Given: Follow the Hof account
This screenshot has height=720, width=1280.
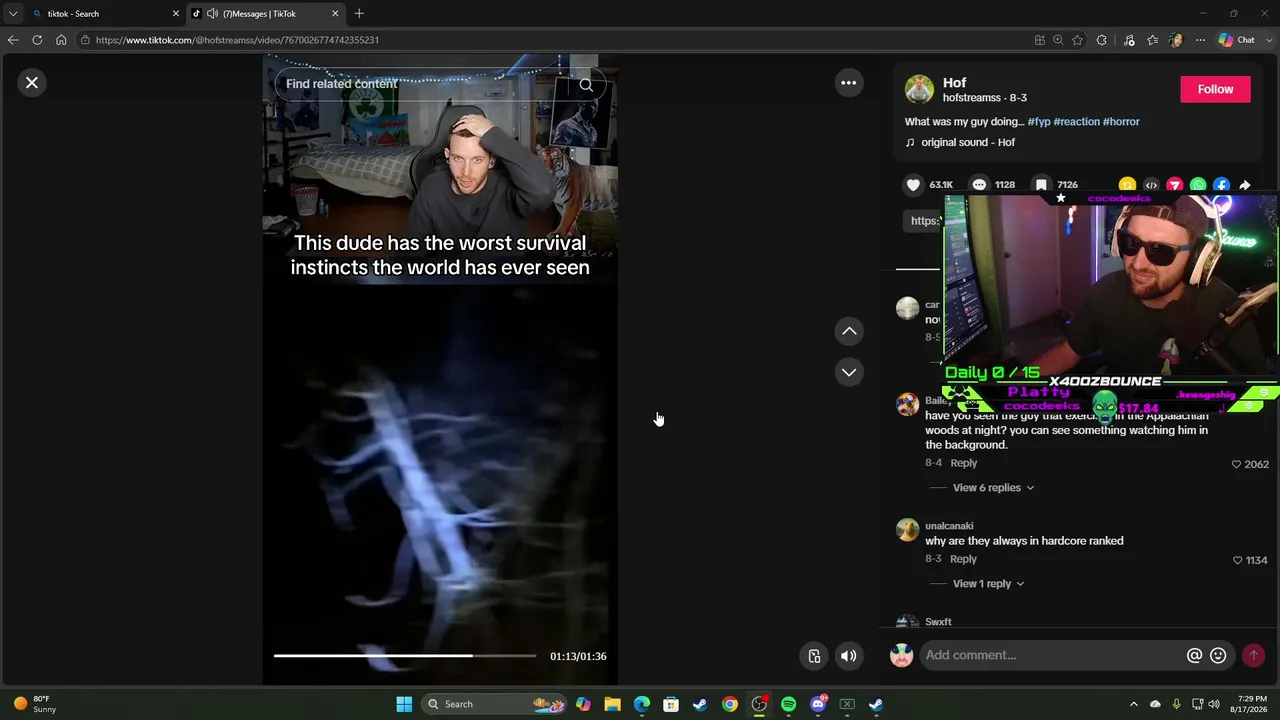Looking at the screenshot, I should point(1215,89).
